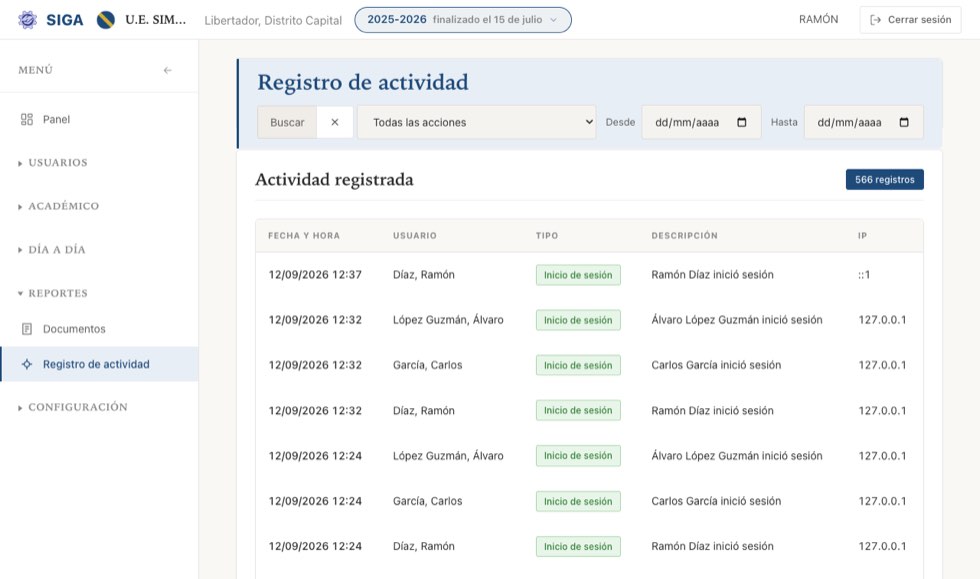Click Díaz, Ramón in the 12:24 row
The image size is (980, 579).
click(424, 546)
